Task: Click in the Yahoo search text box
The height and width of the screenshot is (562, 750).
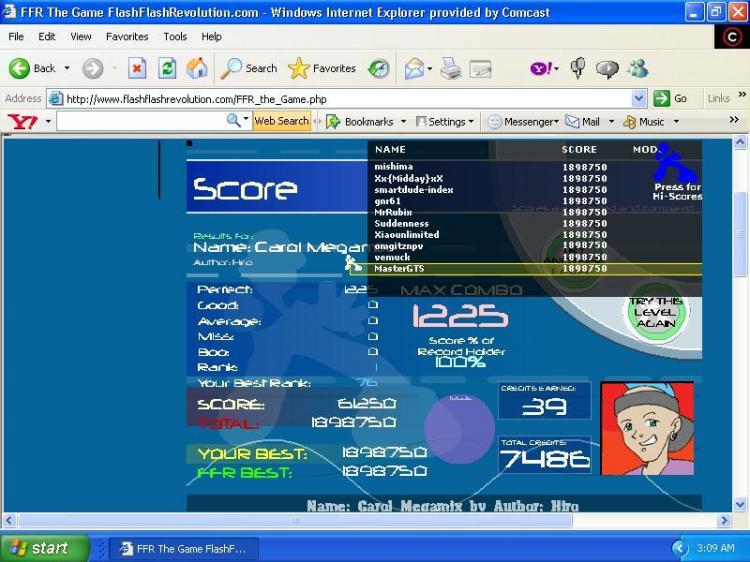Action: [141, 121]
